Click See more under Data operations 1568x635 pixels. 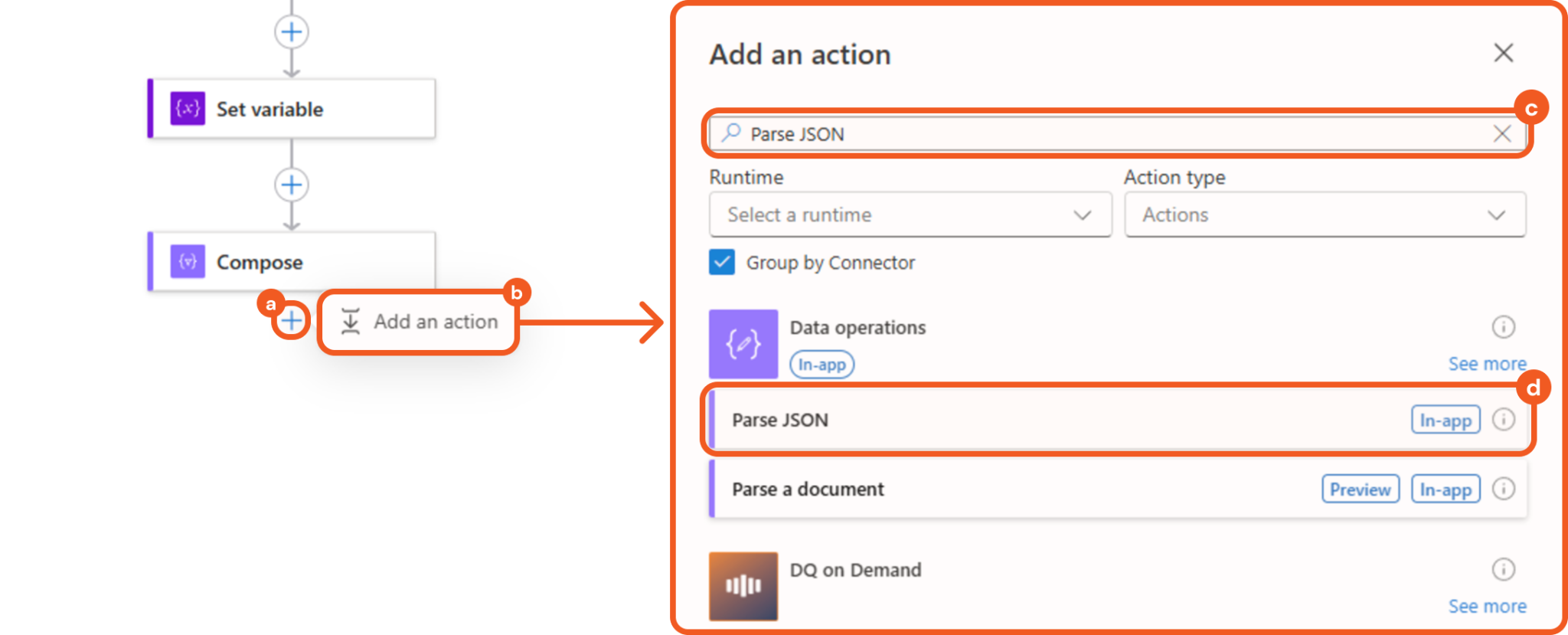point(1487,364)
